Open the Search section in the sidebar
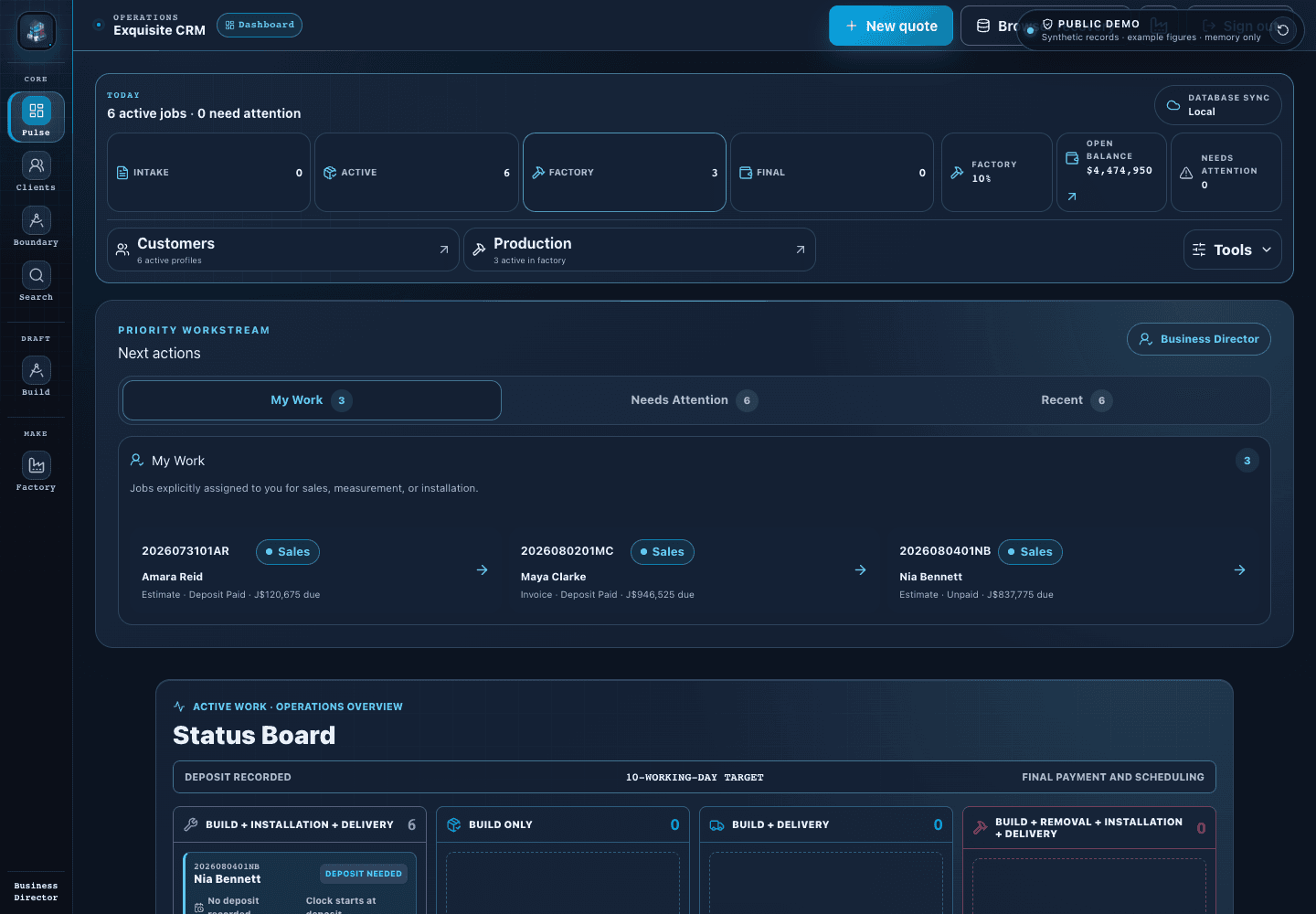1316x914 pixels. click(x=37, y=282)
